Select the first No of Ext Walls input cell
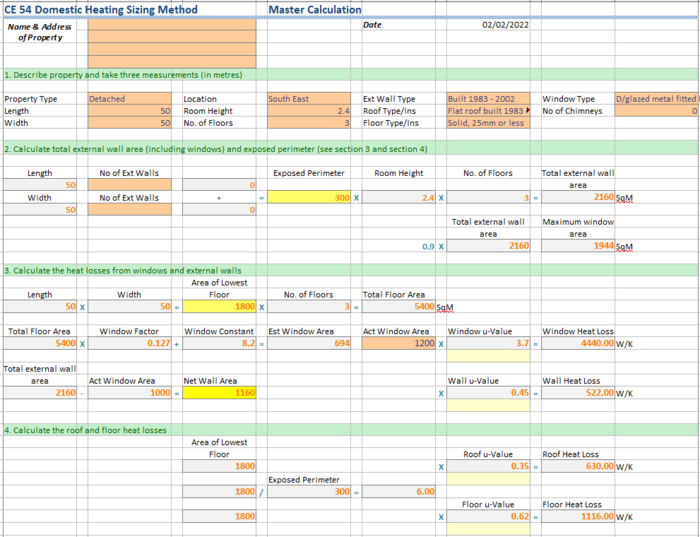This screenshot has width=700, height=537. coord(129,185)
